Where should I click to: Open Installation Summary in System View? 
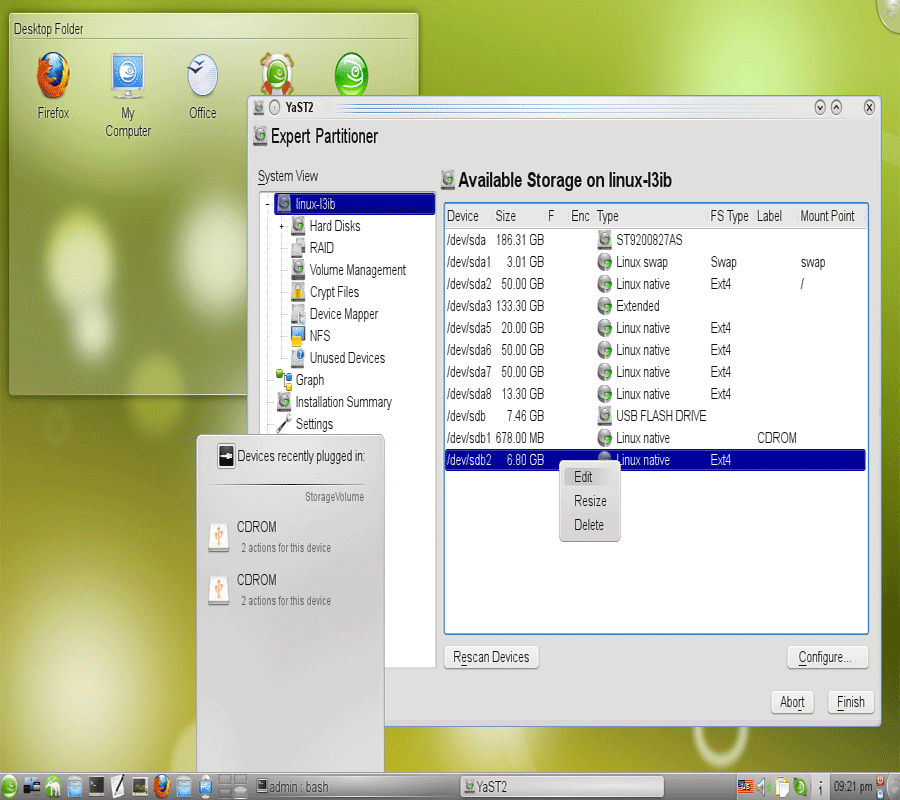[x=343, y=402]
